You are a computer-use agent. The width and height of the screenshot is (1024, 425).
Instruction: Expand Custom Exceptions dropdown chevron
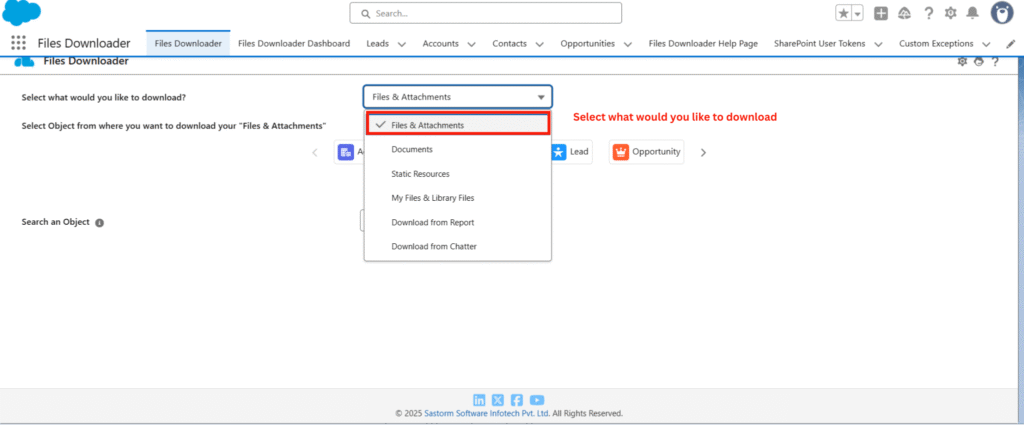coord(986,44)
